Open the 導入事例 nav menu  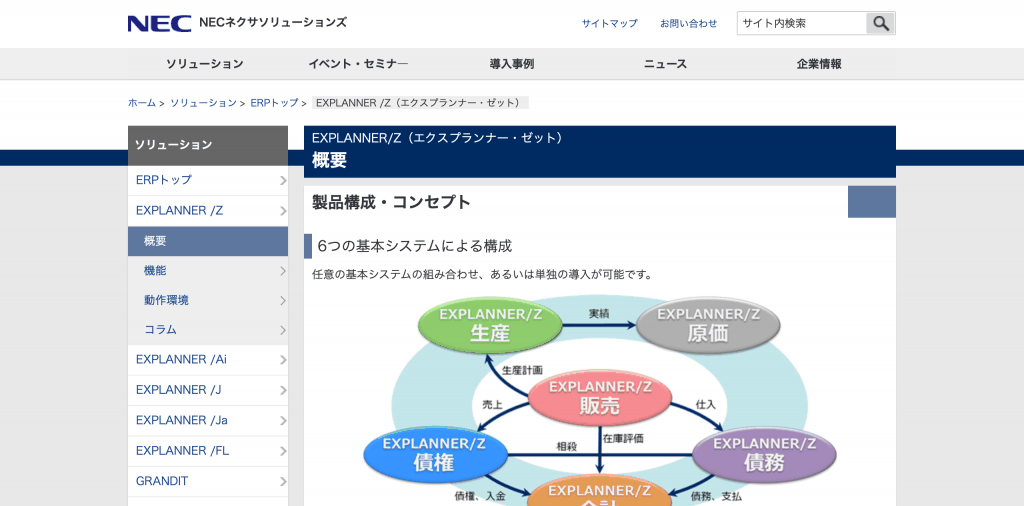[512, 64]
